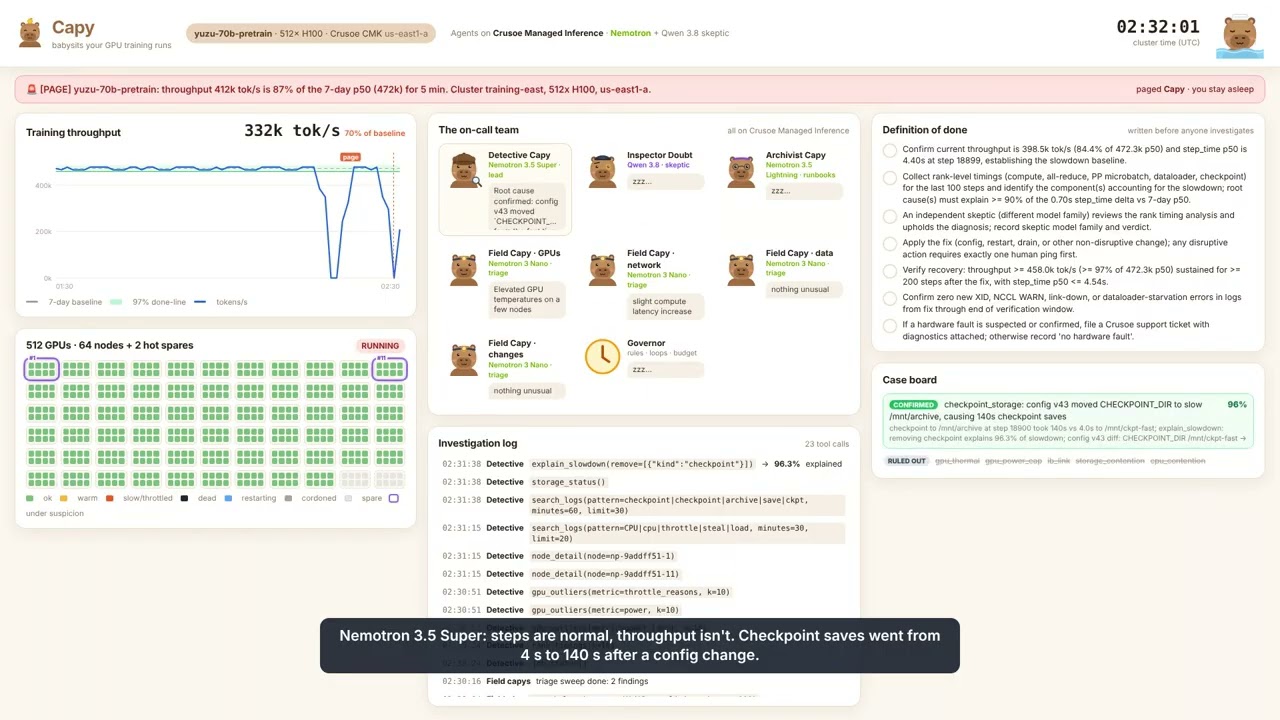Image resolution: width=1280 pixels, height=720 pixels.
Task: Select the Archivist Capy avatar
Action: pyautogui.click(x=741, y=171)
